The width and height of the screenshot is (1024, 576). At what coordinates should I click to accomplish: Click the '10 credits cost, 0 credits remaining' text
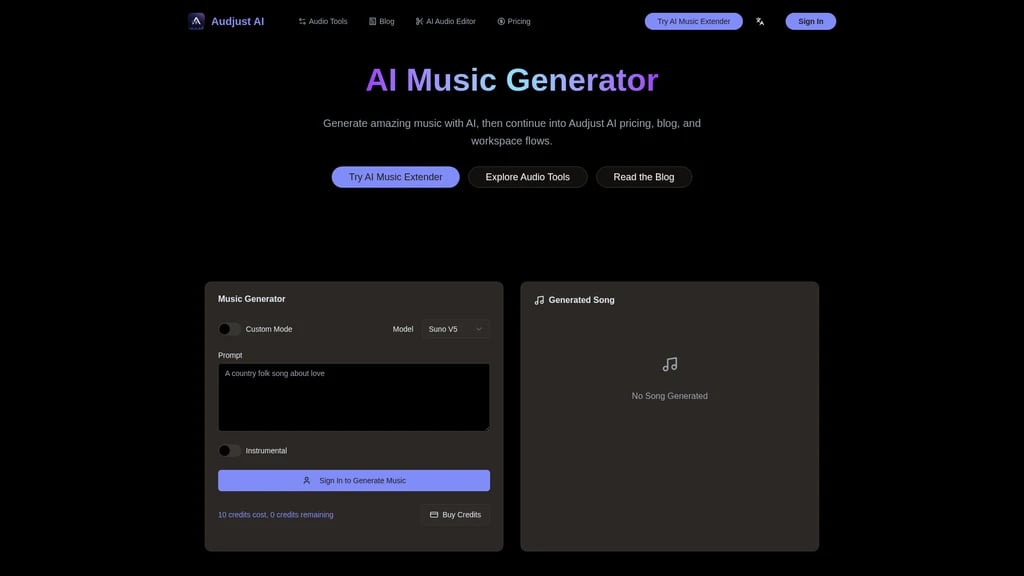pos(276,515)
